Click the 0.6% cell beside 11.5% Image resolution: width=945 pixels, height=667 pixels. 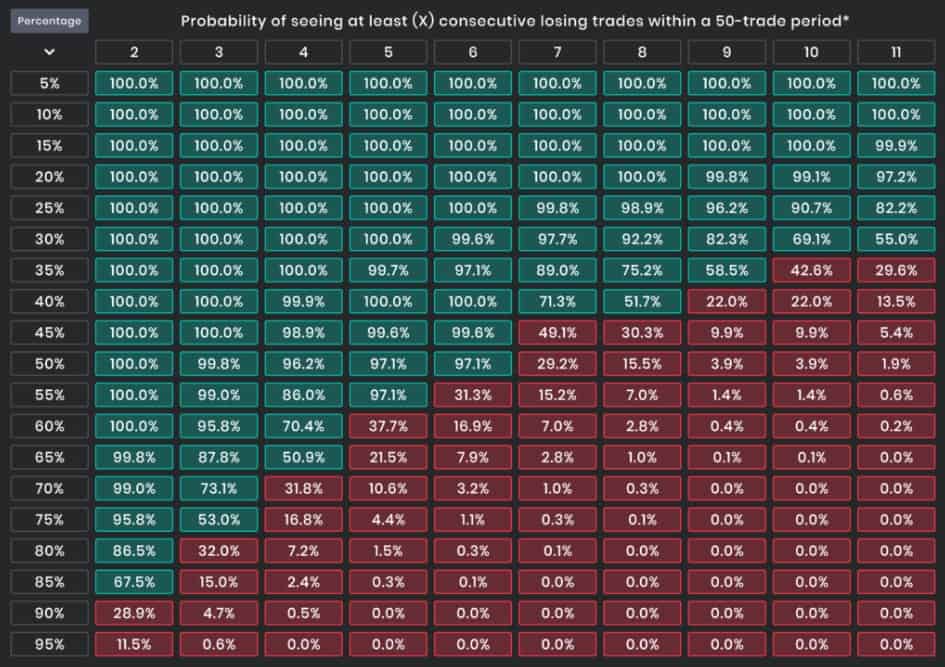(x=218, y=644)
